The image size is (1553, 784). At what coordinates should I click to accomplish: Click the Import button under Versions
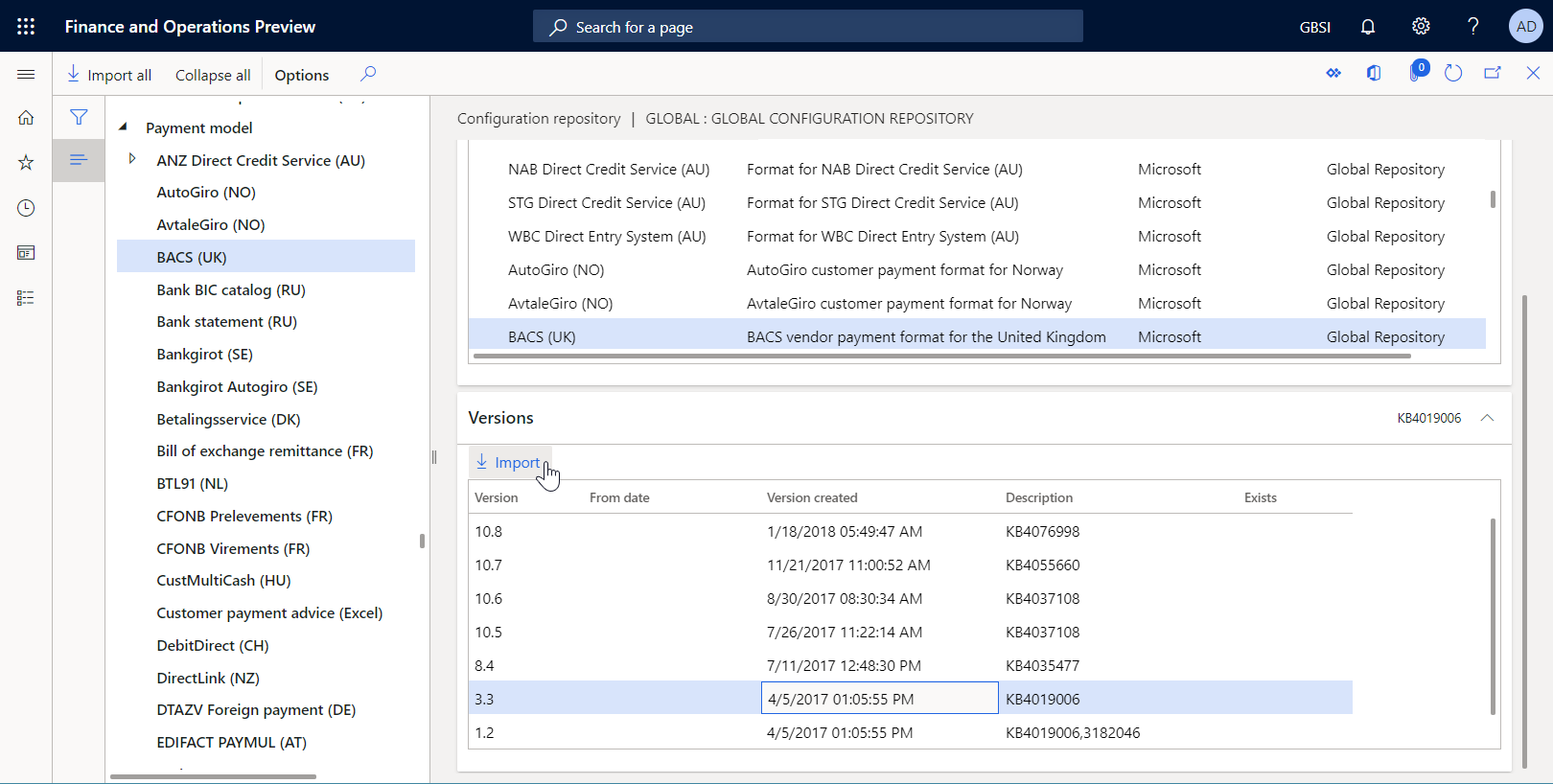tap(508, 463)
